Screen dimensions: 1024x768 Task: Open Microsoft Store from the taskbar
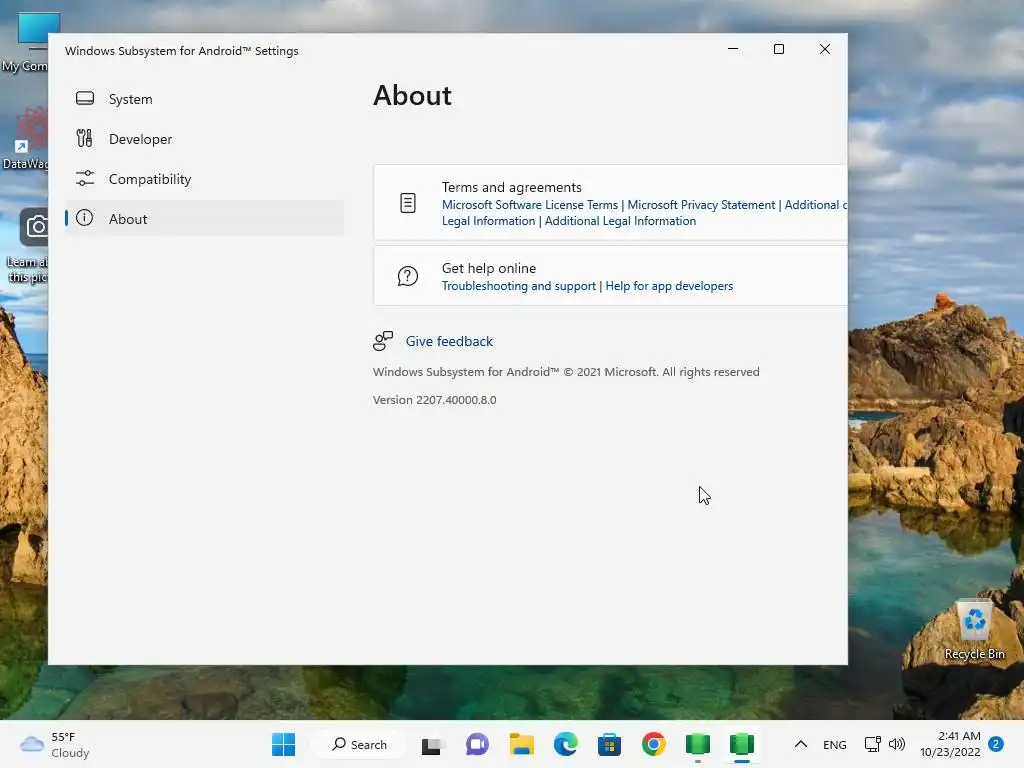609,744
